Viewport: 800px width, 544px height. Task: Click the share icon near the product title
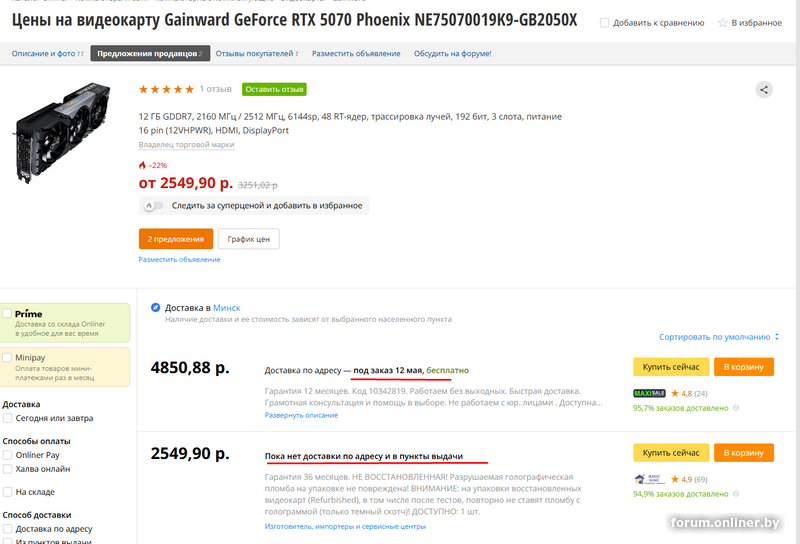pos(764,90)
